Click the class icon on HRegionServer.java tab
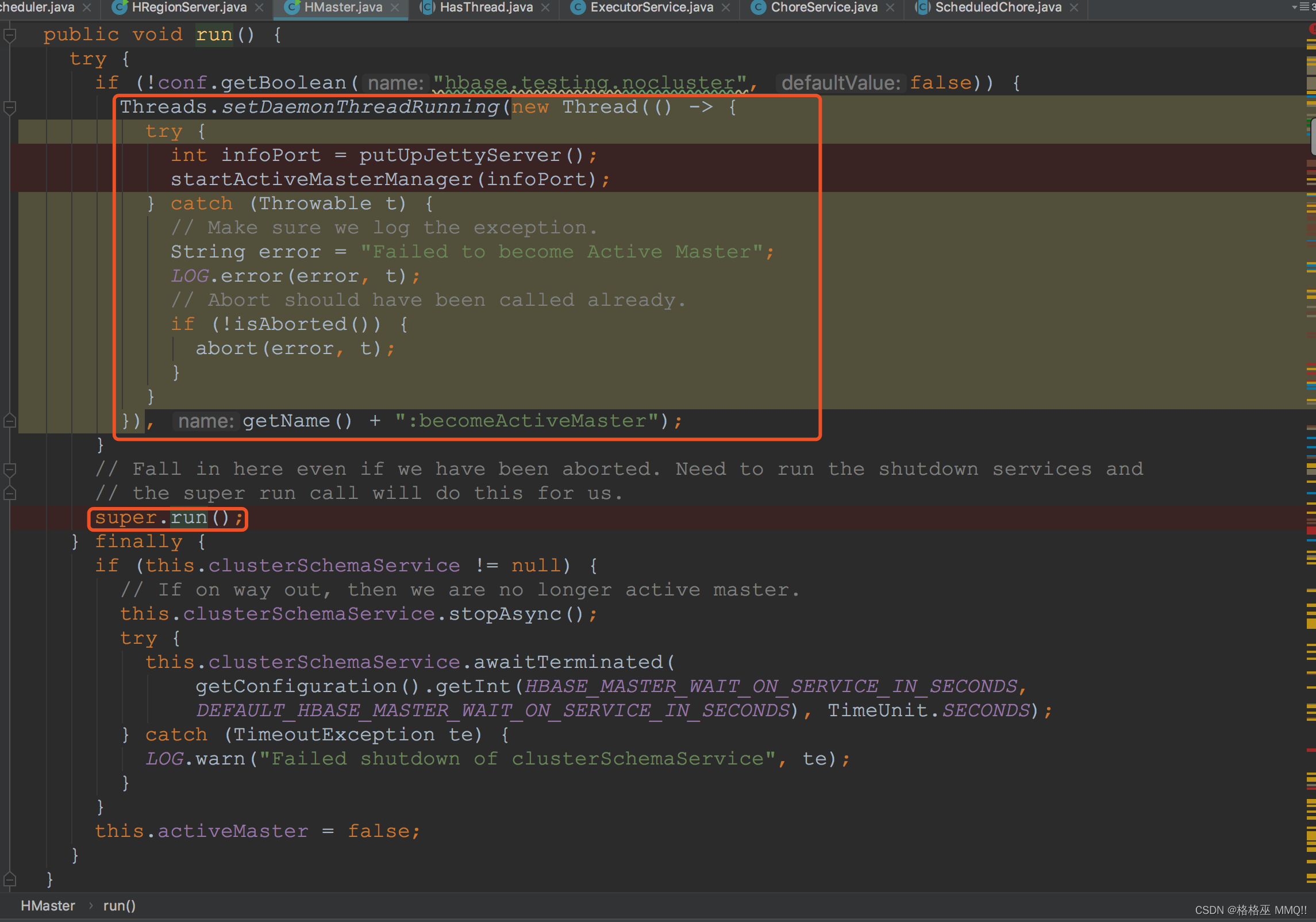Viewport: 1316px width, 922px height. tap(120, 7)
